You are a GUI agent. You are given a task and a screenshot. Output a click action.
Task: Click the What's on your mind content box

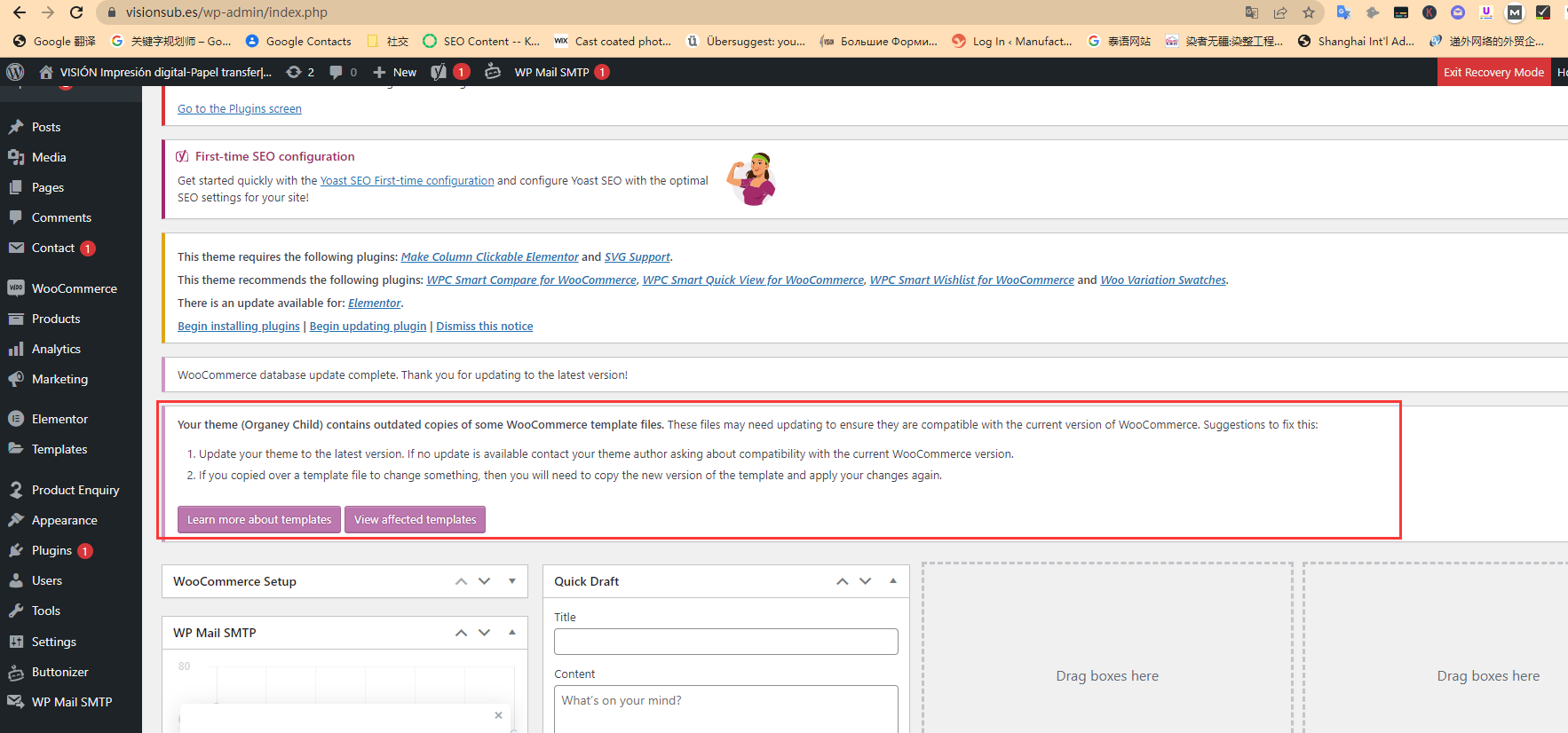[726, 709]
